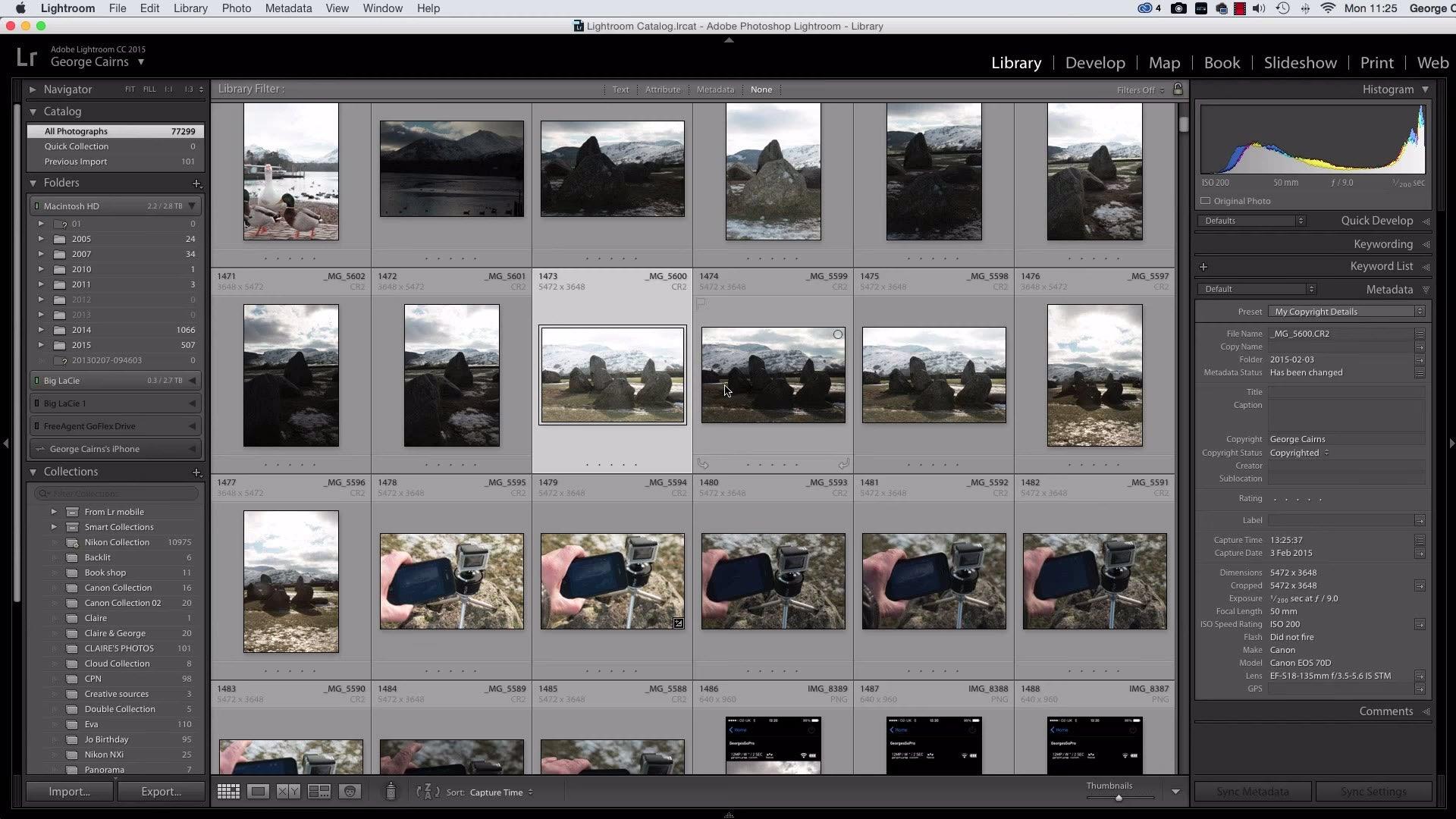
Task: Click the Filter Collections search field
Action: pyautogui.click(x=116, y=494)
